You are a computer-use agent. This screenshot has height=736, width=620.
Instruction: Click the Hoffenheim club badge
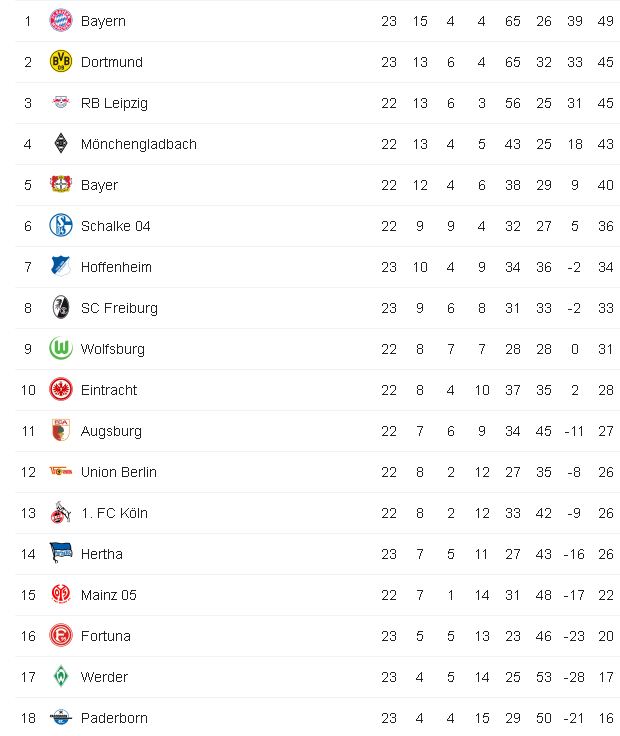[x=61, y=267]
